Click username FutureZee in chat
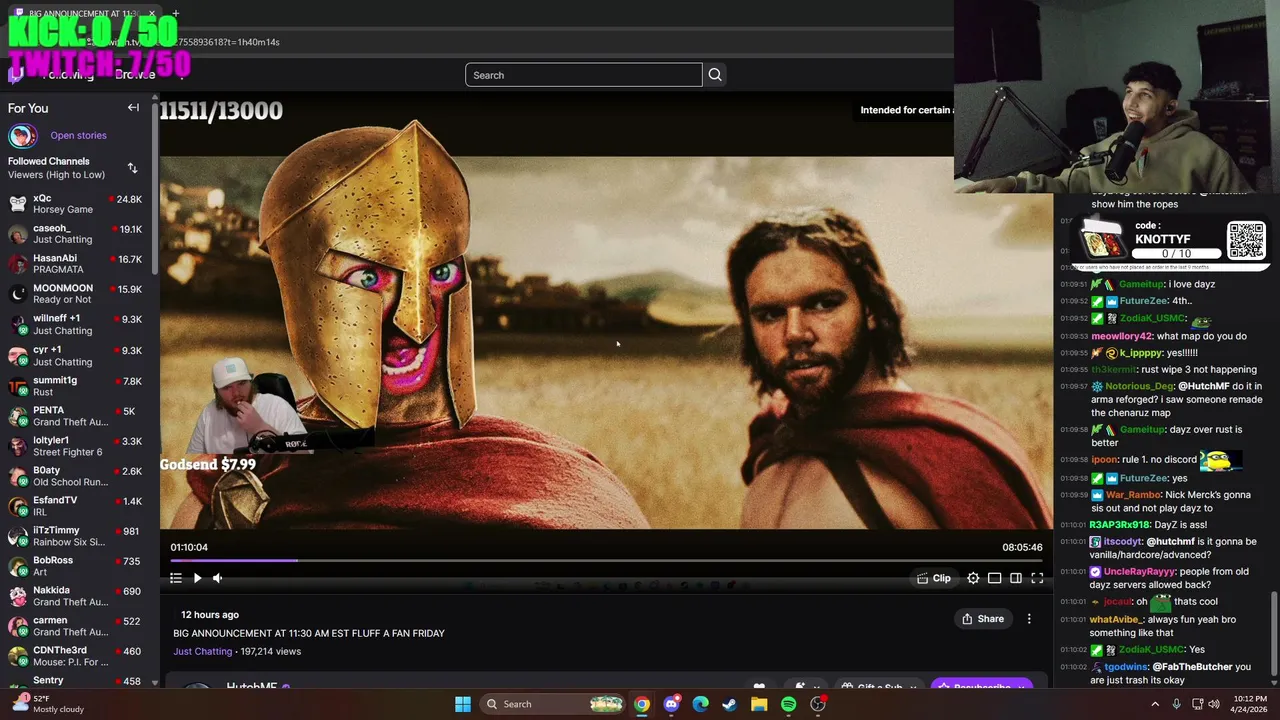 (x=1143, y=301)
